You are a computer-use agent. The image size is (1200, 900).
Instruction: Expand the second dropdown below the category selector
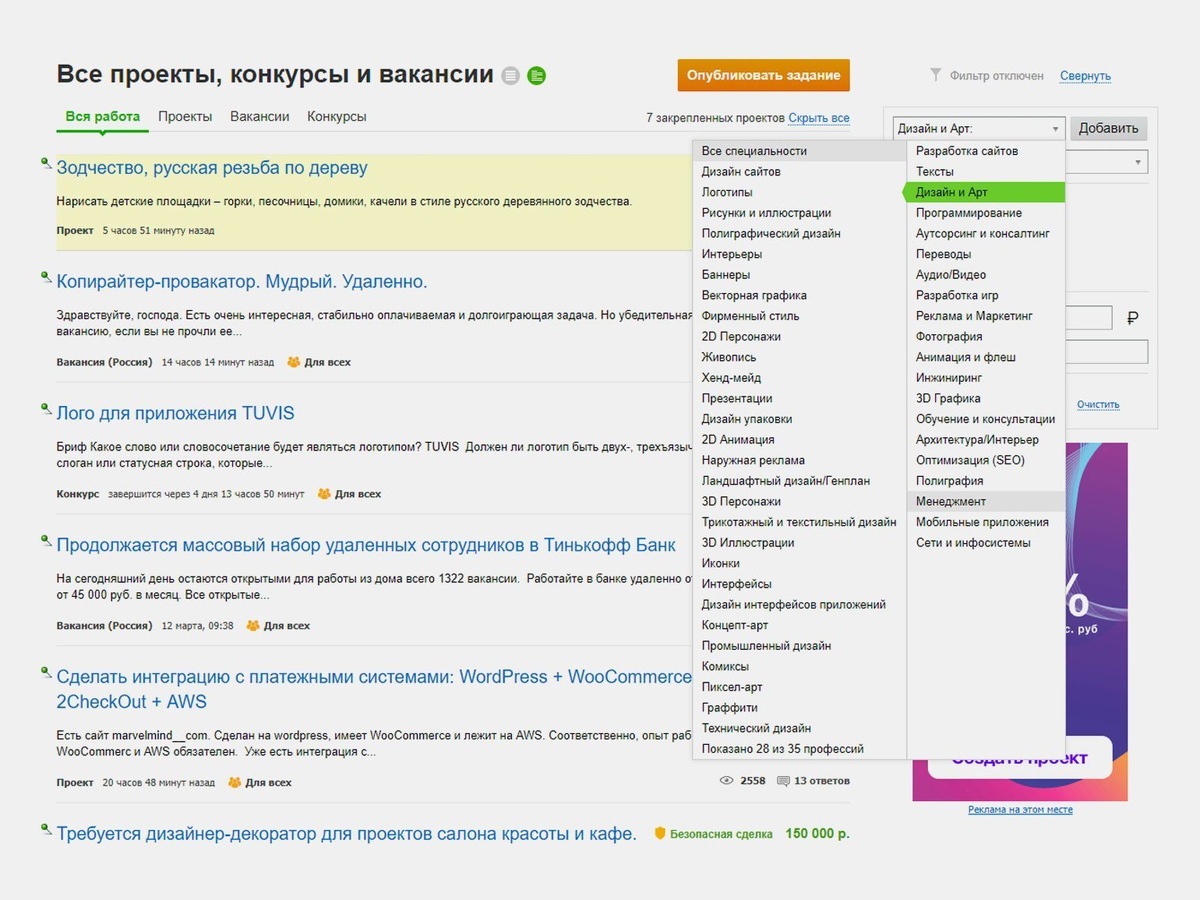pyautogui.click(x=1106, y=162)
